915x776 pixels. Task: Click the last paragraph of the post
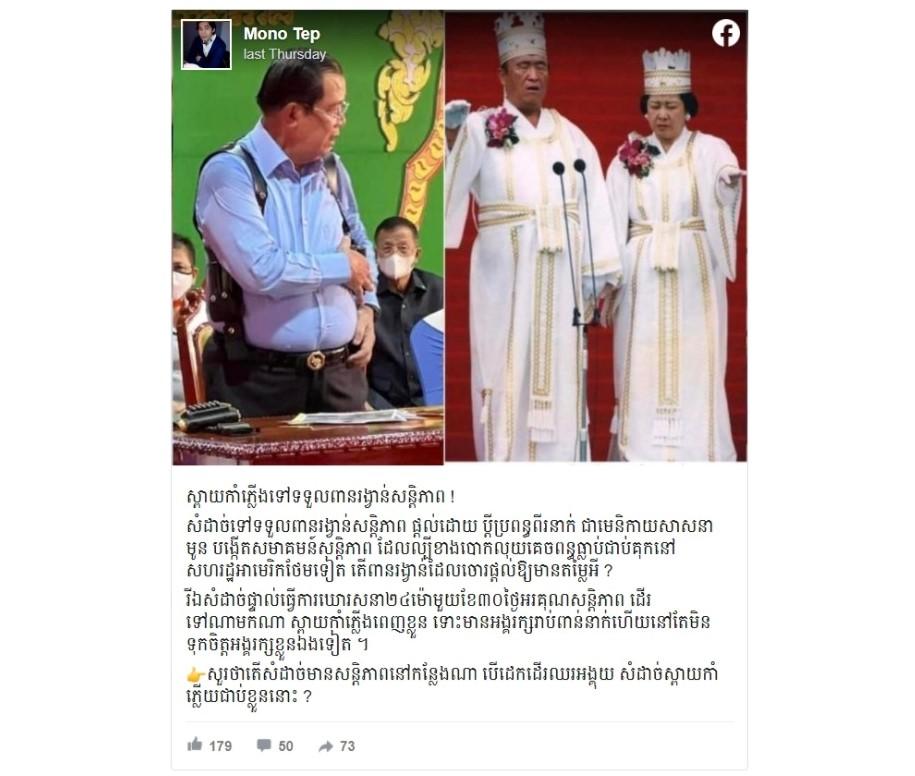(x=452, y=685)
